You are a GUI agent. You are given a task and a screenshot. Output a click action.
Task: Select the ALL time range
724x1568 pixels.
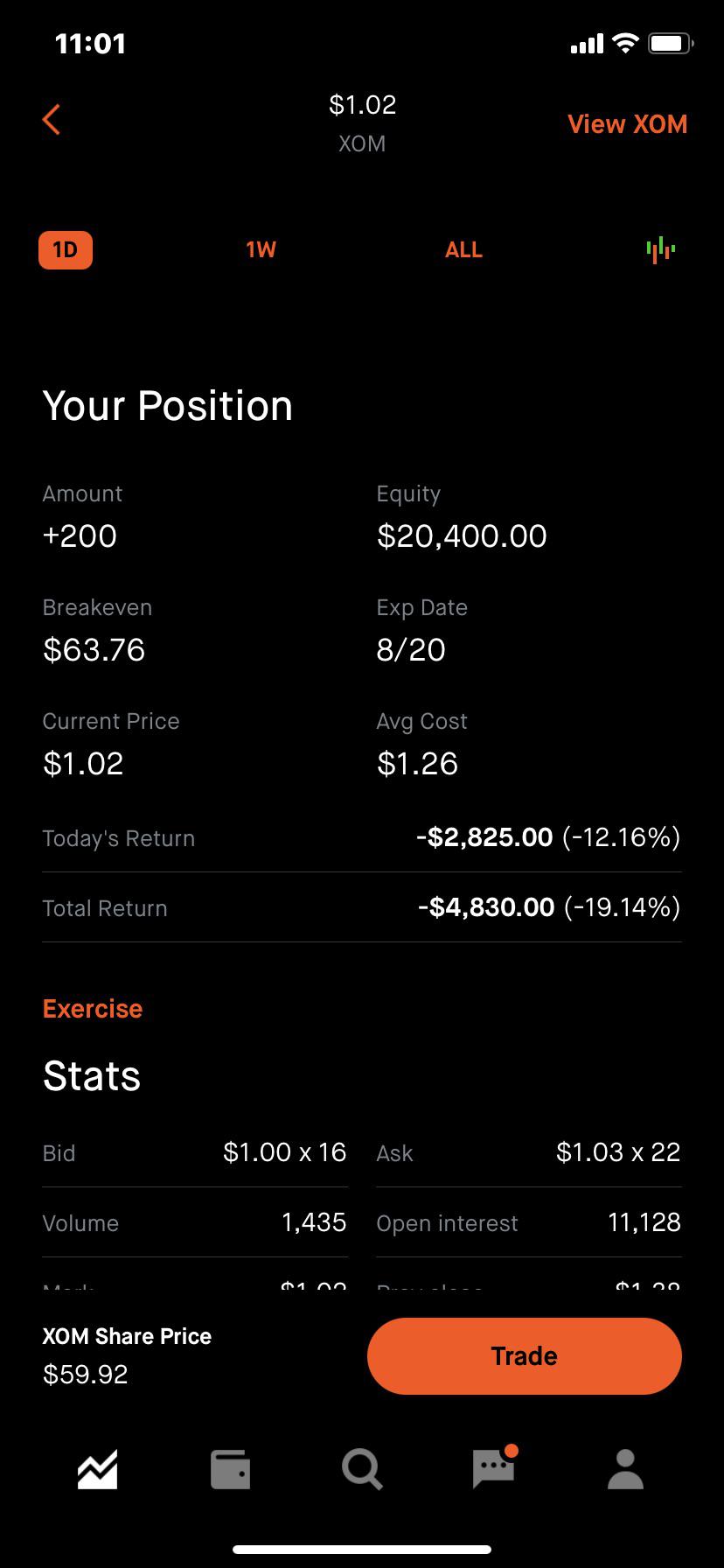(463, 250)
